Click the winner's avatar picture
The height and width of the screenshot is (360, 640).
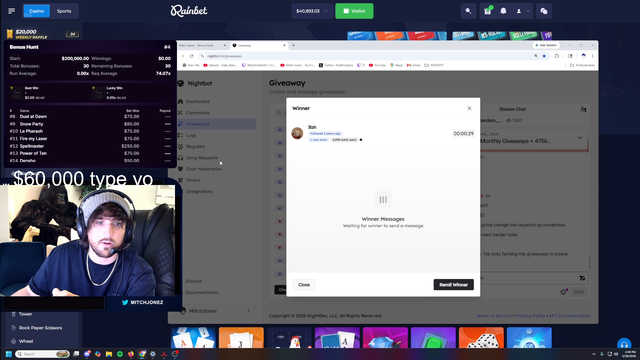click(297, 133)
